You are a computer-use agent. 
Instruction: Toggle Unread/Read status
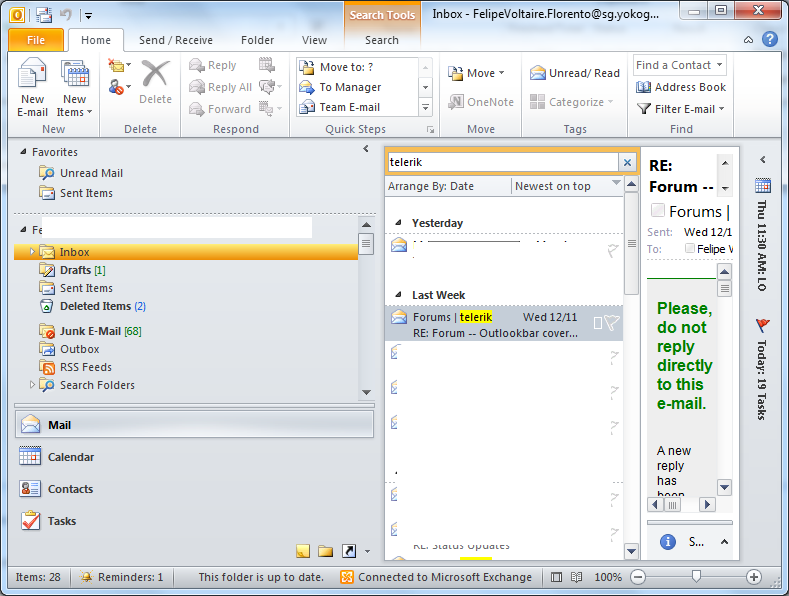tap(575, 73)
